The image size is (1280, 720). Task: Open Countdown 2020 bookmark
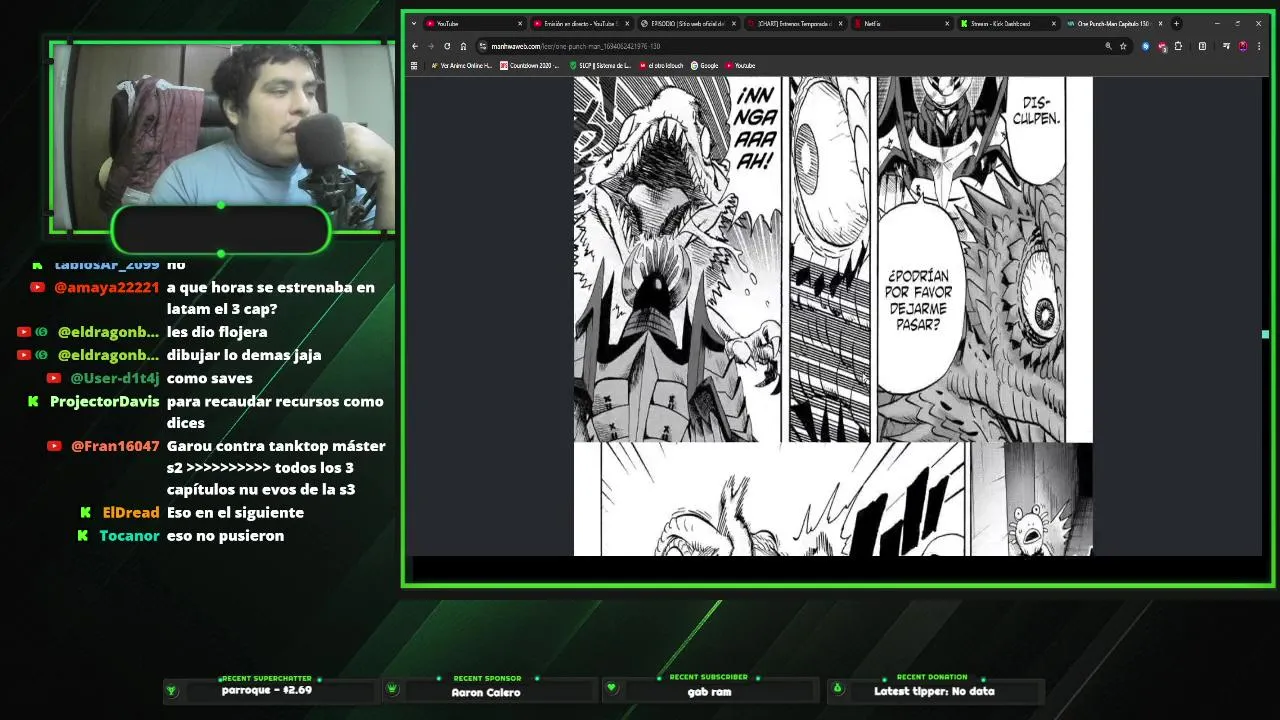tap(530, 66)
